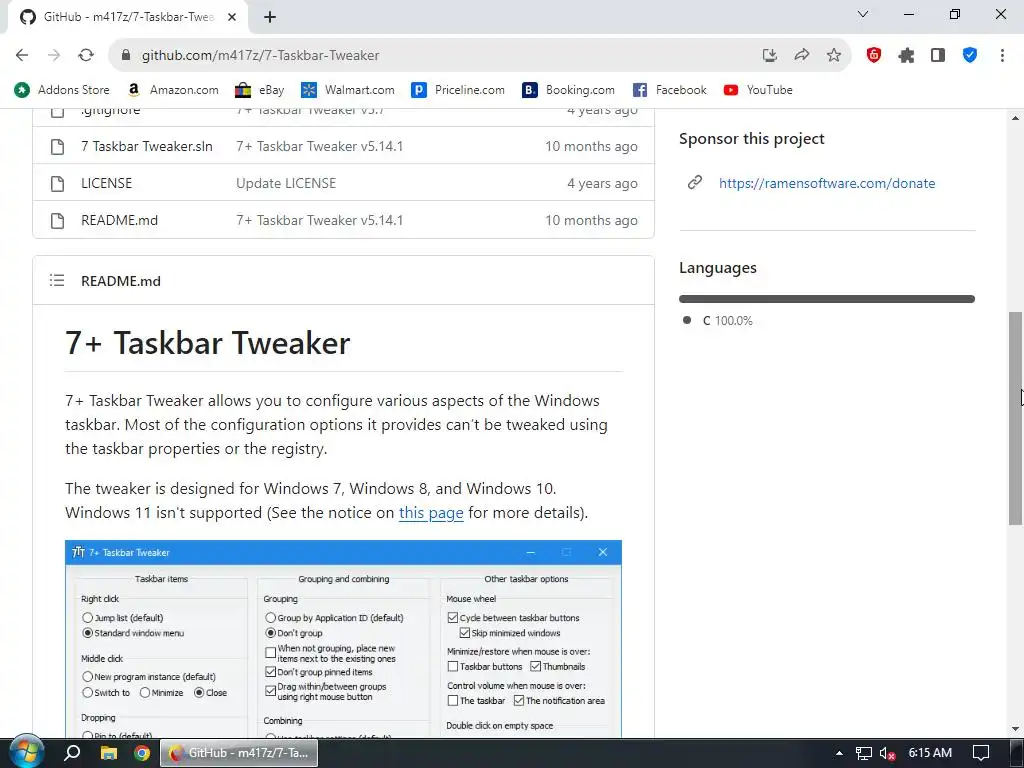Open the Chrome icon on the taskbar
The height and width of the screenshot is (768, 1024).
[x=142, y=753]
